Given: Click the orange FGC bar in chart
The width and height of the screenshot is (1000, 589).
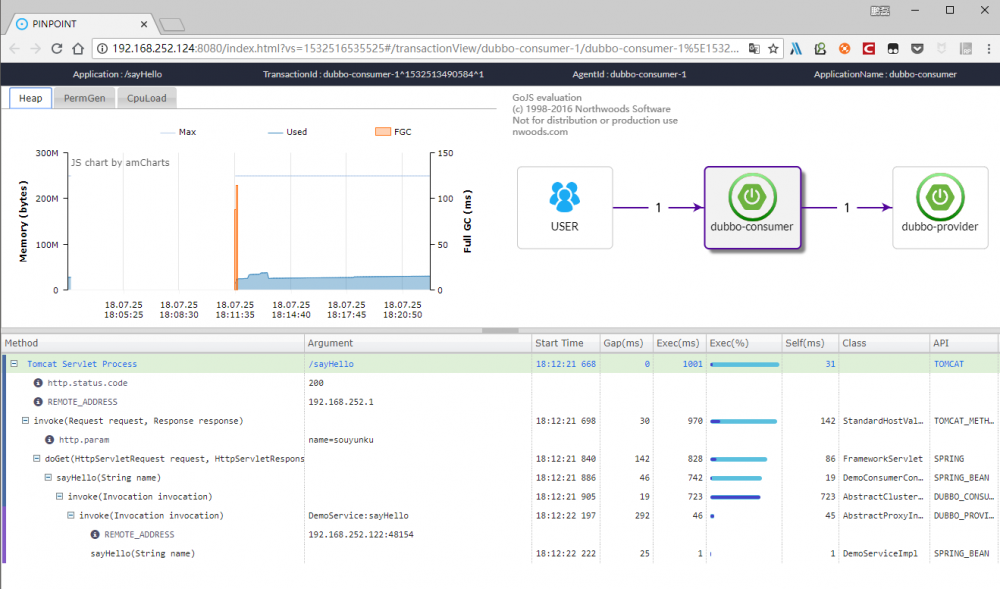Looking at the screenshot, I should click(236, 237).
